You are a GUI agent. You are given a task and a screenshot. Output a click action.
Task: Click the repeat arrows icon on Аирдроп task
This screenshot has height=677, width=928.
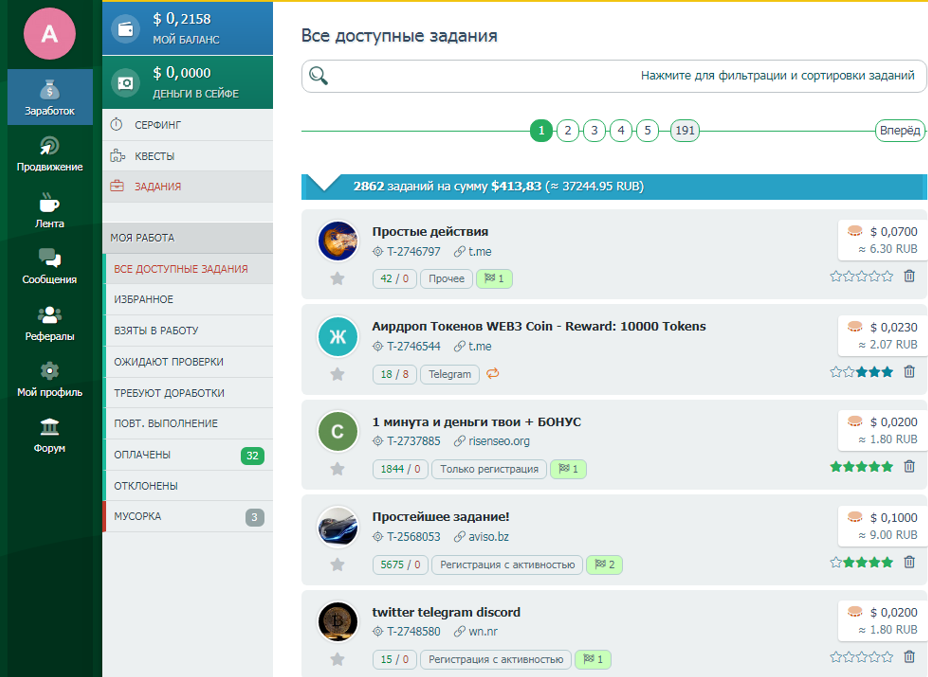[493, 373]
